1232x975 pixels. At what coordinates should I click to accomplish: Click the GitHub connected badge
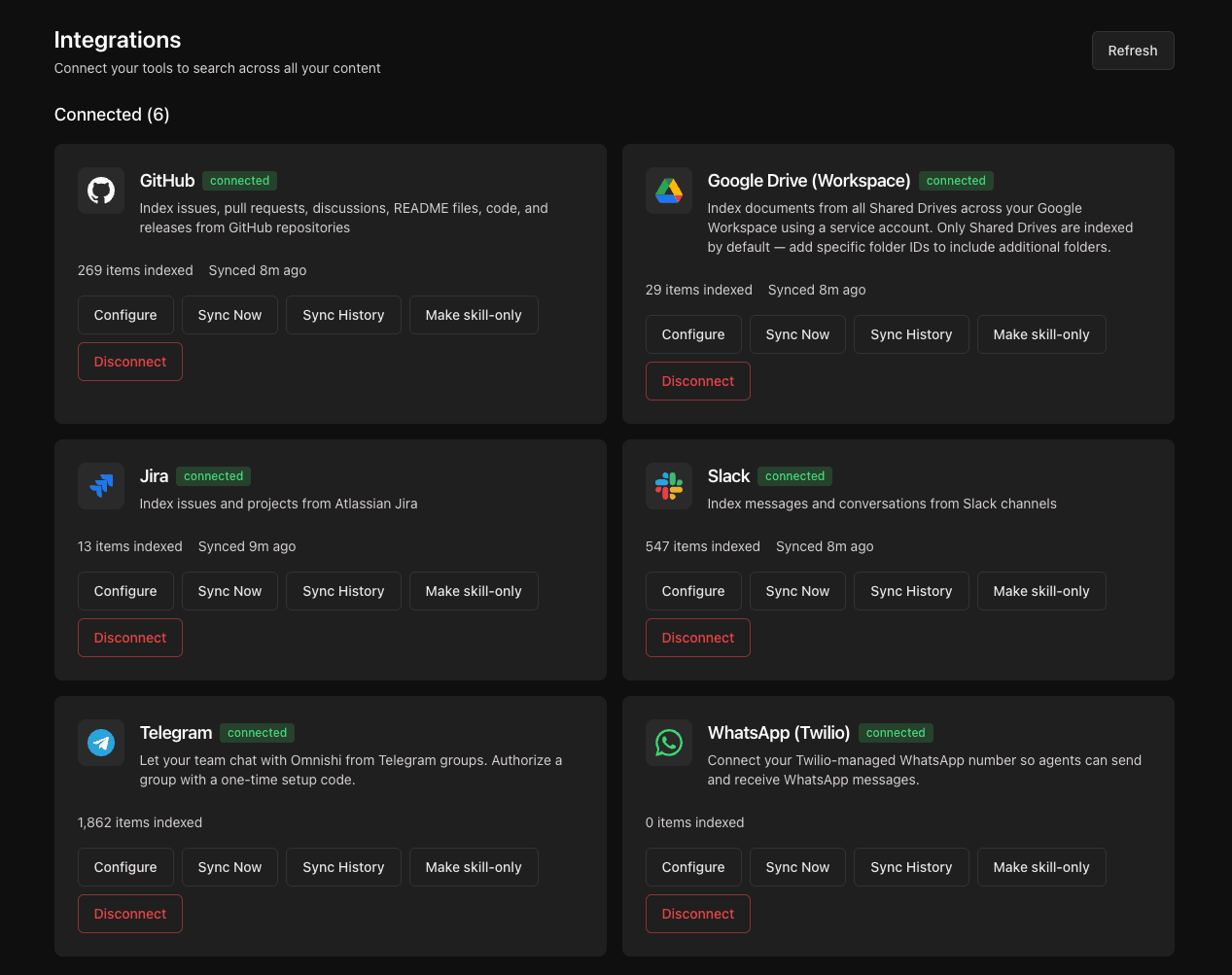click(240, 181)
